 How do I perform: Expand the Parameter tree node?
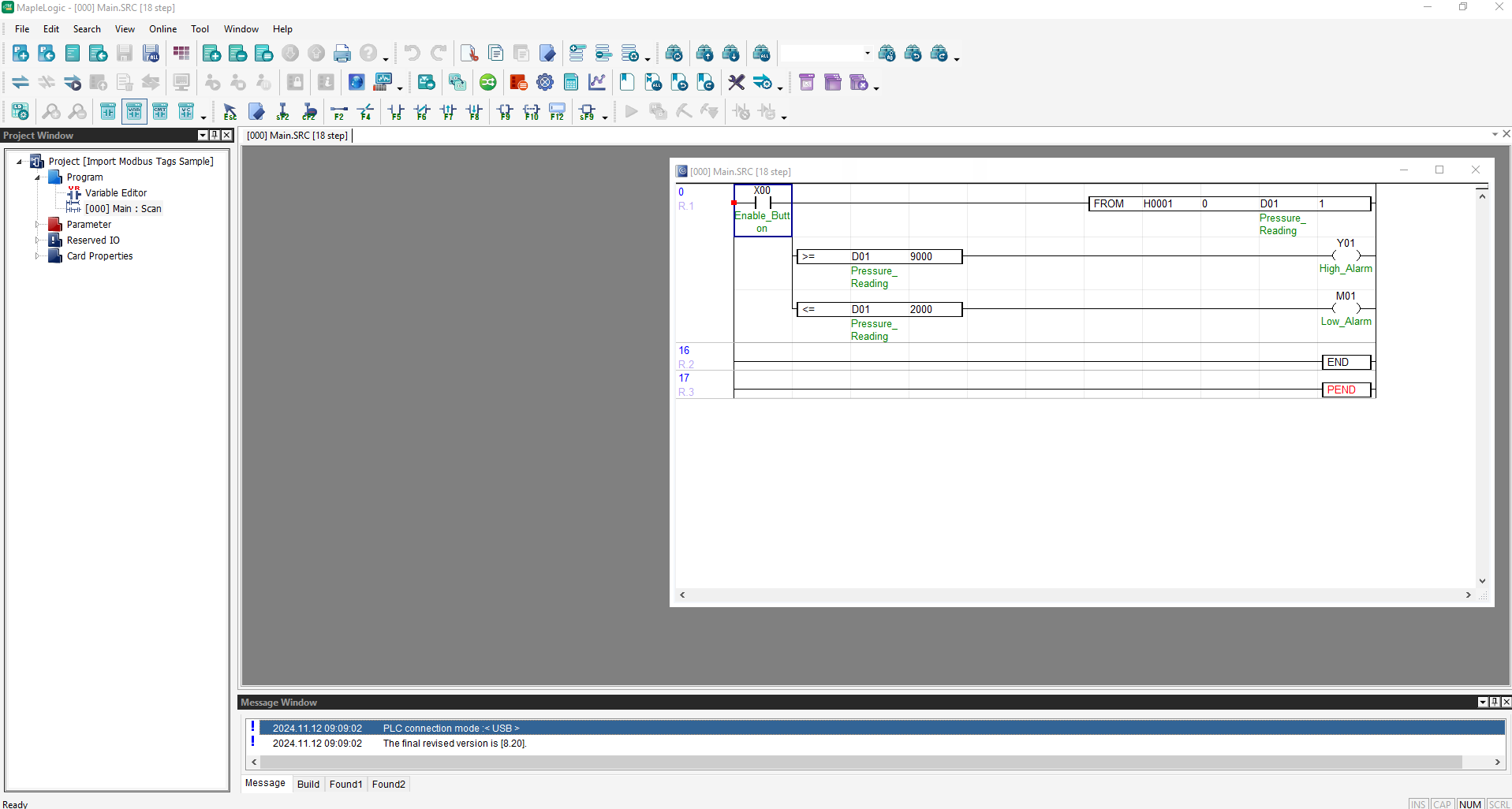[x=36, y=224]
